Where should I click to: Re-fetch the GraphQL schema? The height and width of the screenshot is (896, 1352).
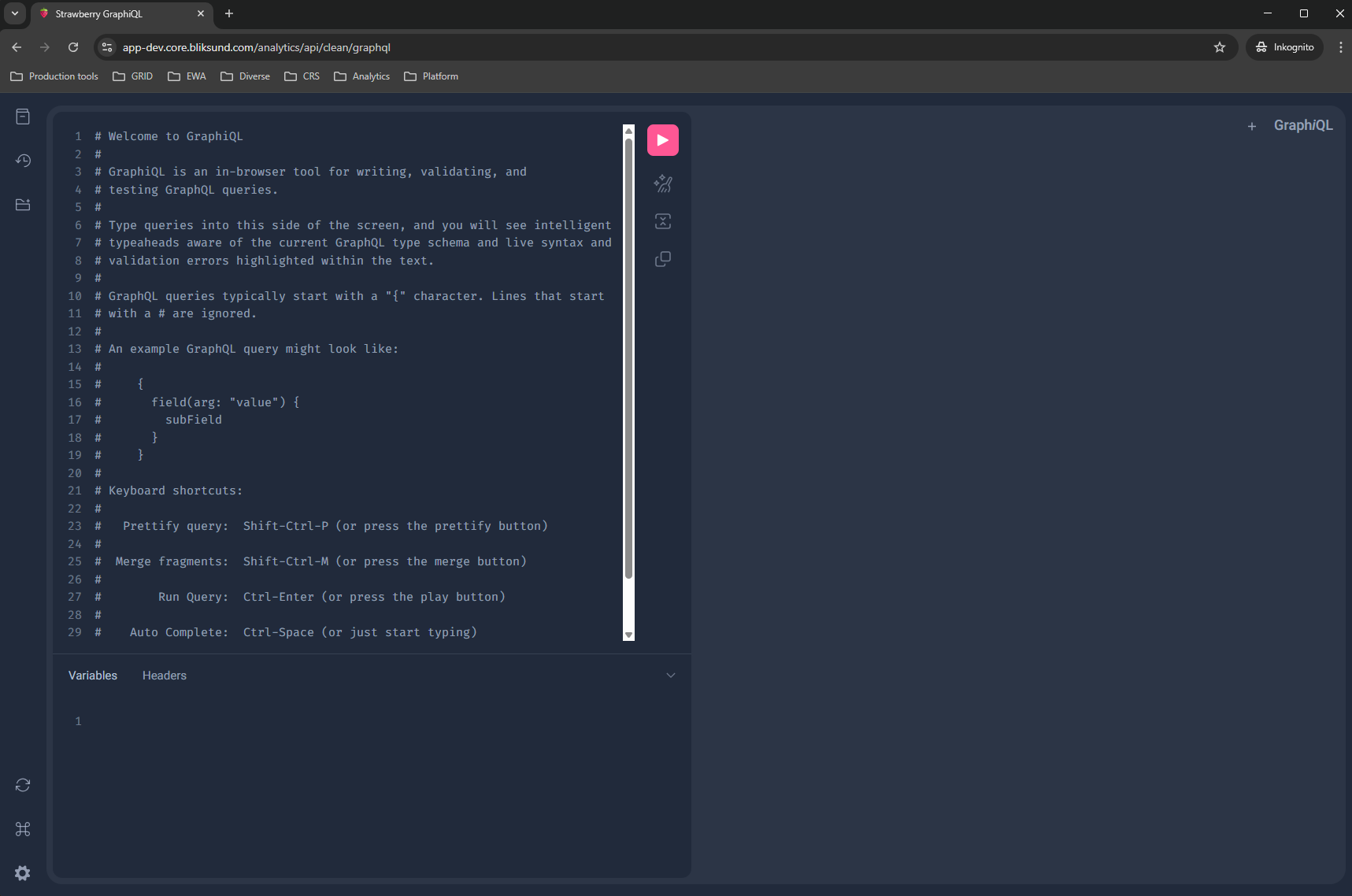(x=23, y=785)
